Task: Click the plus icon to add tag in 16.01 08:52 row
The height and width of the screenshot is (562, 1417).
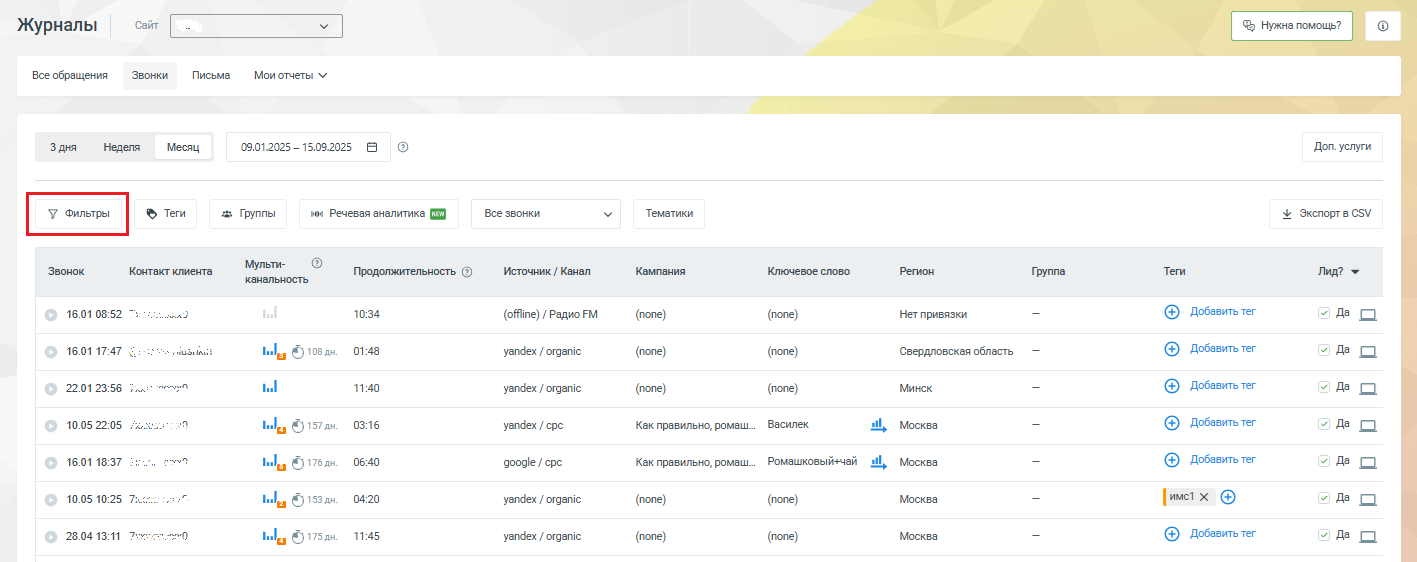Action: [1173, 312]
